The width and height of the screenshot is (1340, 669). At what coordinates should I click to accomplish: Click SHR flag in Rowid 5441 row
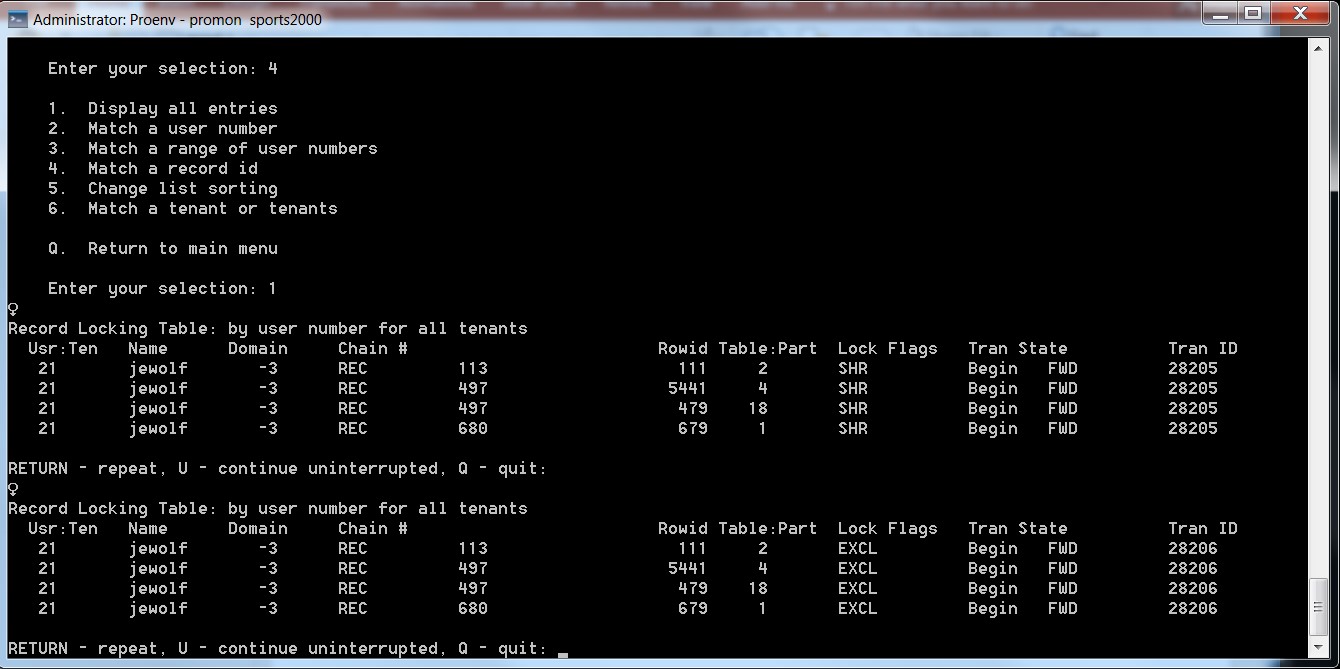[853, 388]
